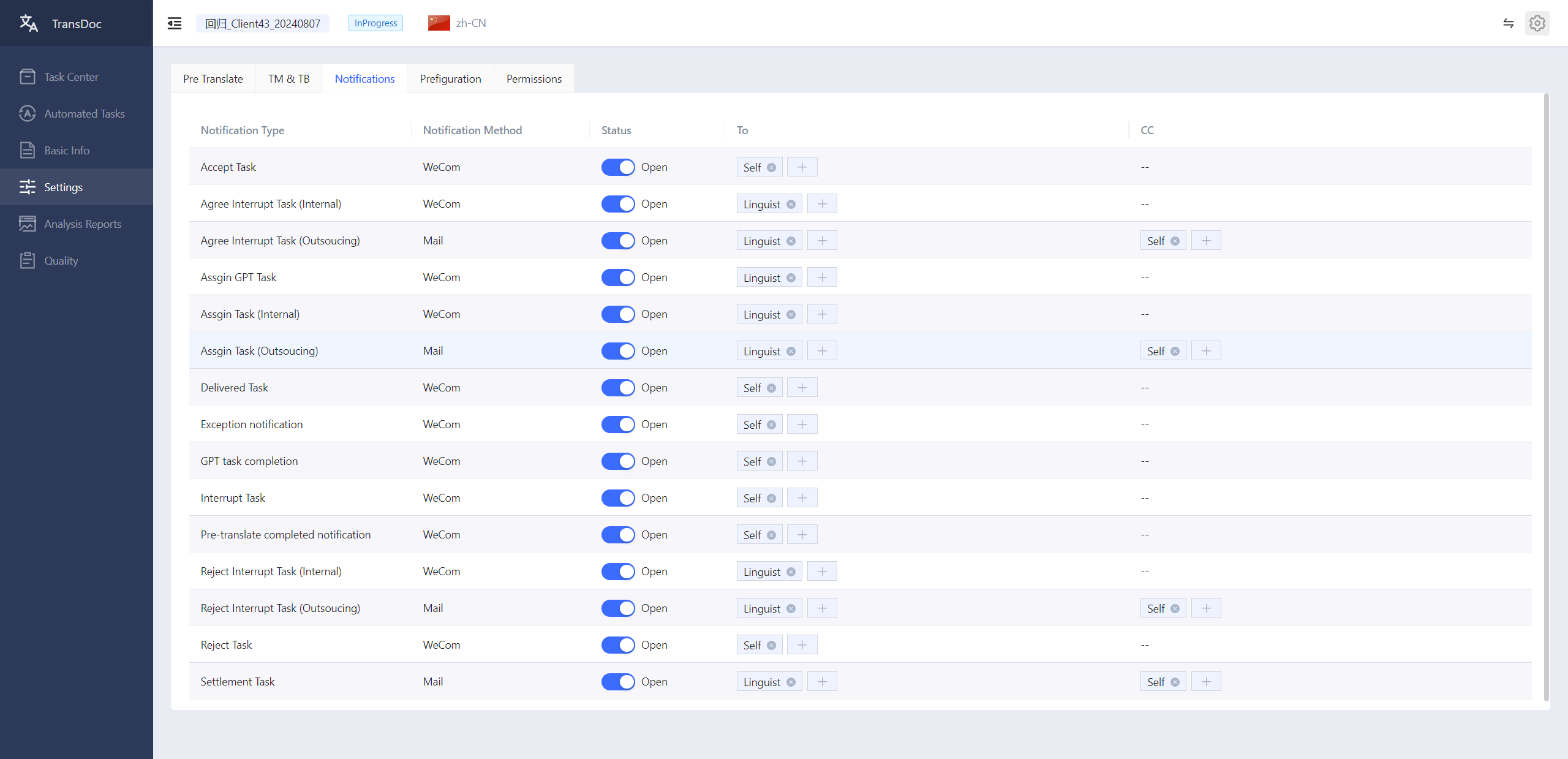Viewport: 1568px width, 759px height.
Task: Click the Settings sliders icon in the sidebar
Action: point(28,187)
